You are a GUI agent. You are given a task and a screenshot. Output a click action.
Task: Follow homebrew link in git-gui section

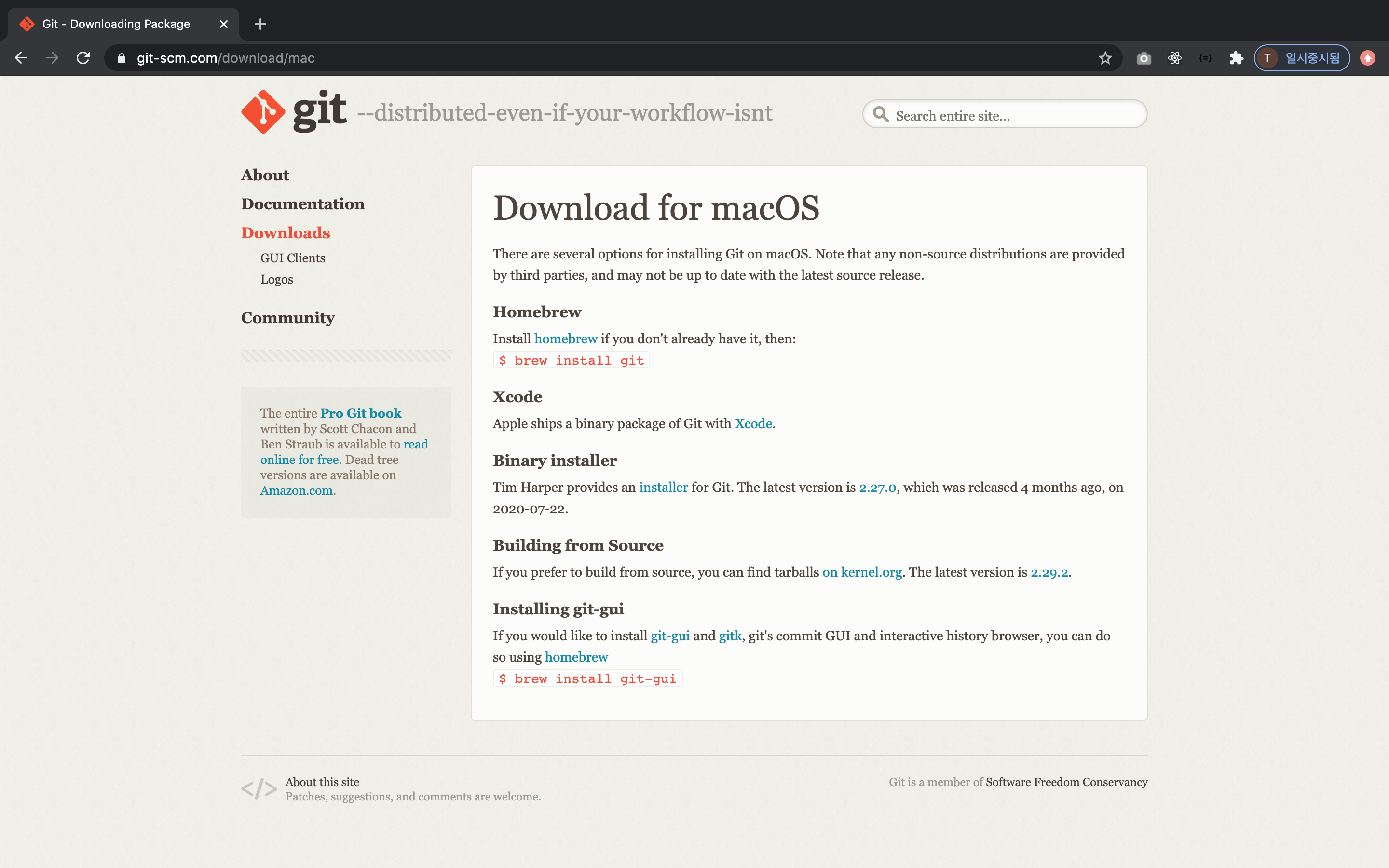click(x=576, y=657)
